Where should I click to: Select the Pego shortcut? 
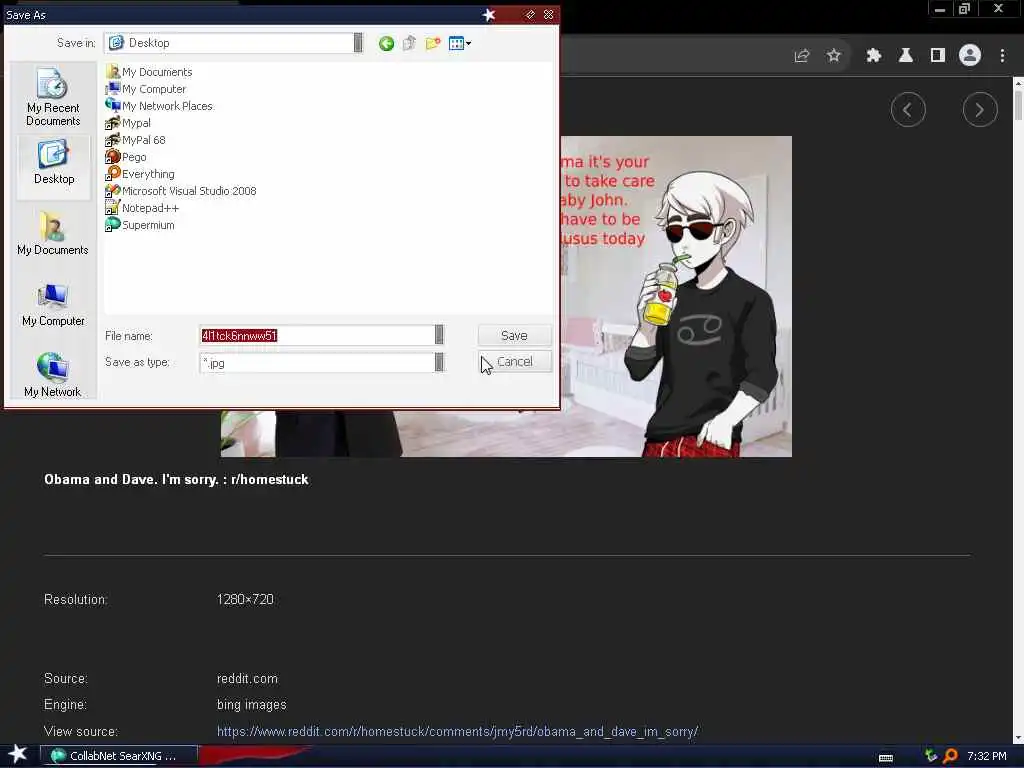click(x=126, y=157)
